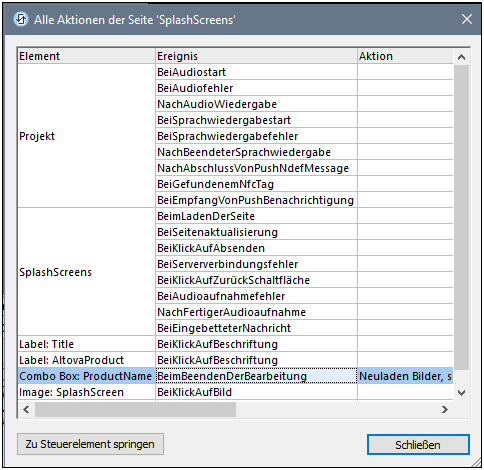This screenshot has width=484, height=470.
Task: Click the Schließen button
Action: point(418,445)
